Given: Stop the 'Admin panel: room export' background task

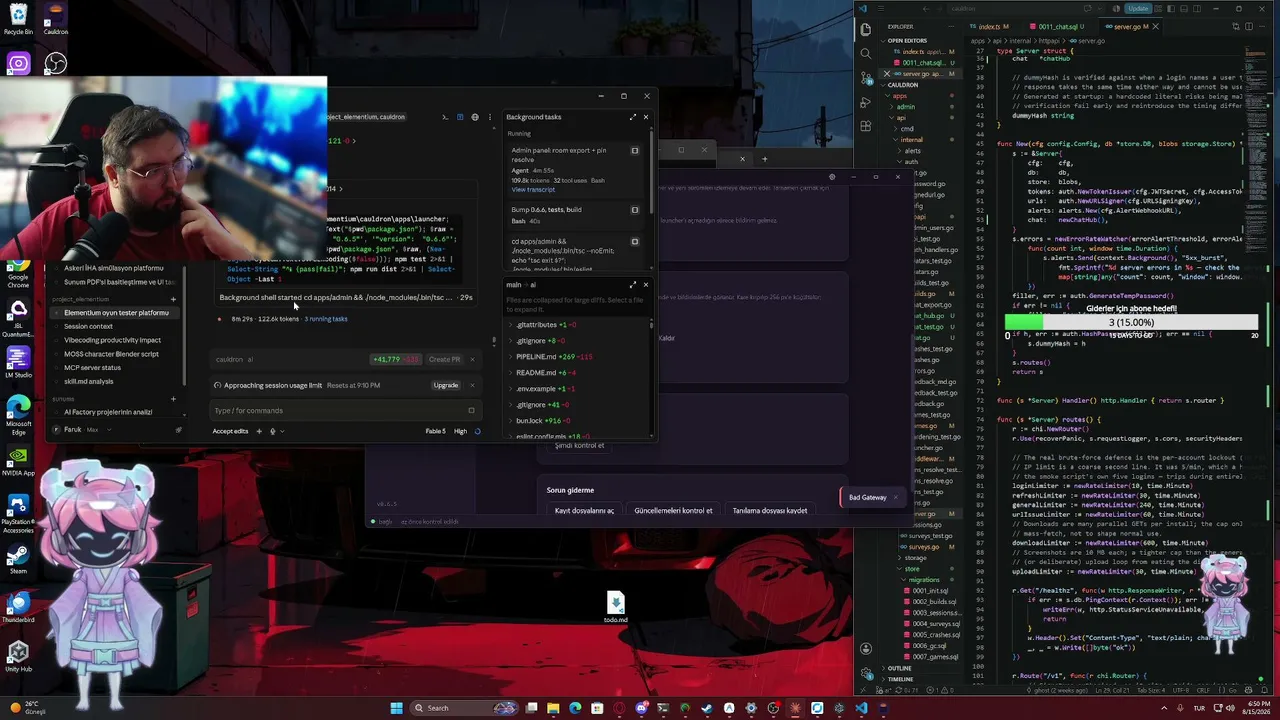Looking at the screenshot, I should (634, 151).
